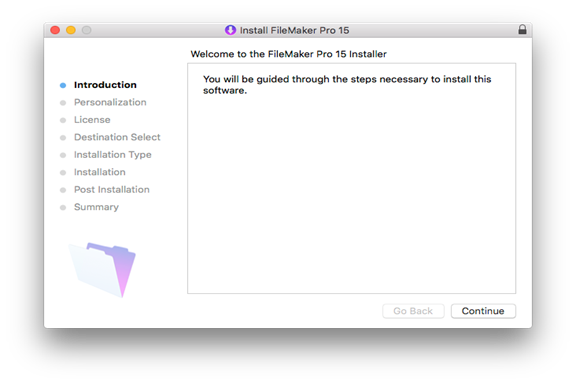This screenshot has width=576, height=384.
Task: Click the blue bullet next to Introduction
Action: point(63,85)
